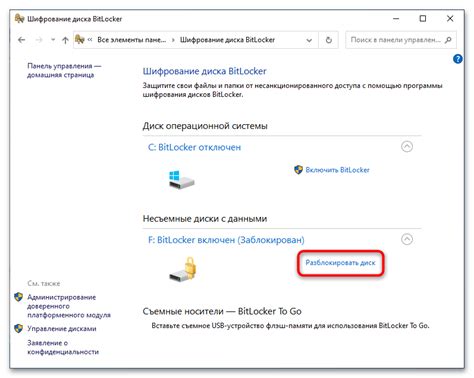Click the Windows system drive C: icon
This screenshot has height=378, width=474.
coord(181,180)
